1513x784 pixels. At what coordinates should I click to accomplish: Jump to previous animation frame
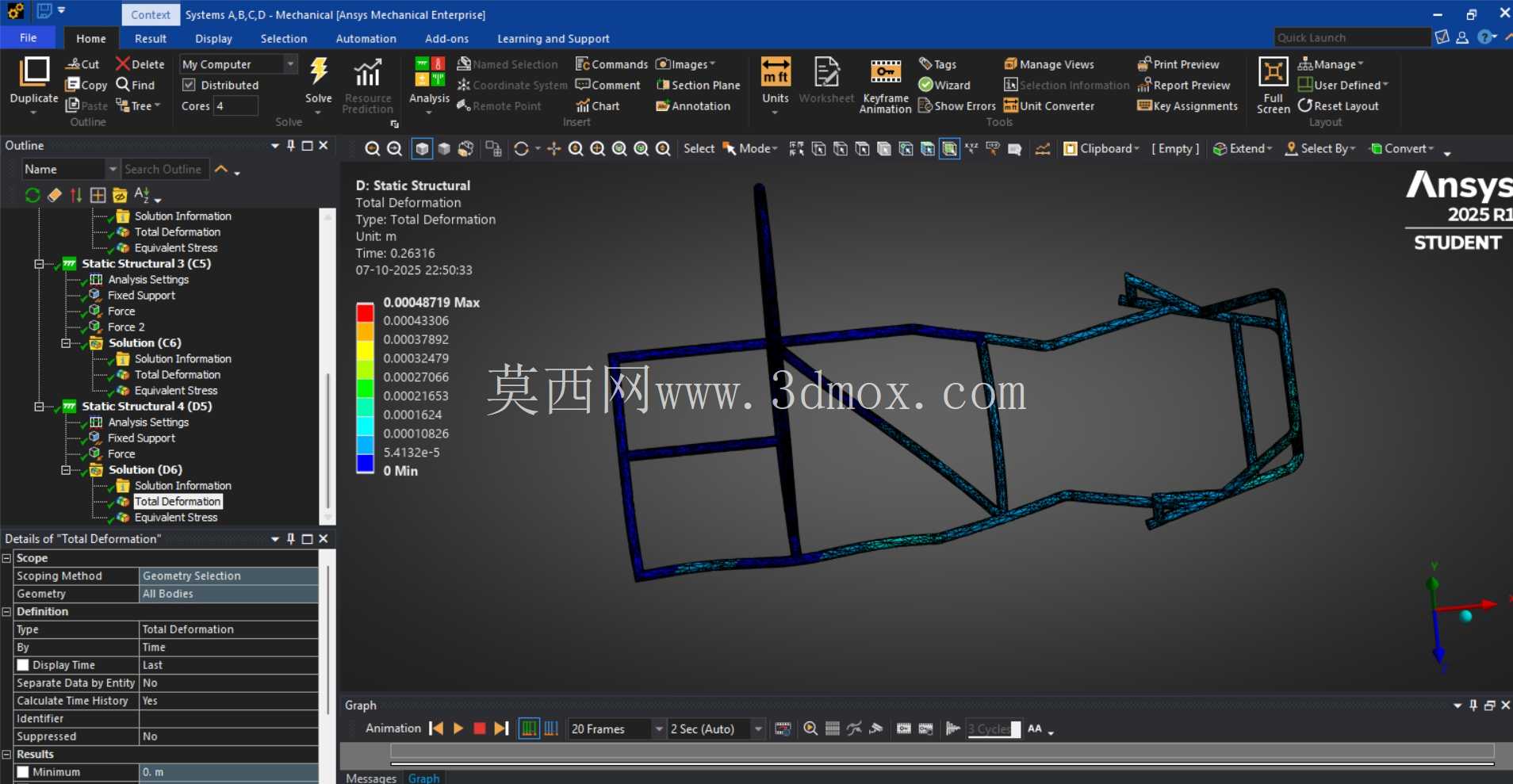click(x=436, y=729)
